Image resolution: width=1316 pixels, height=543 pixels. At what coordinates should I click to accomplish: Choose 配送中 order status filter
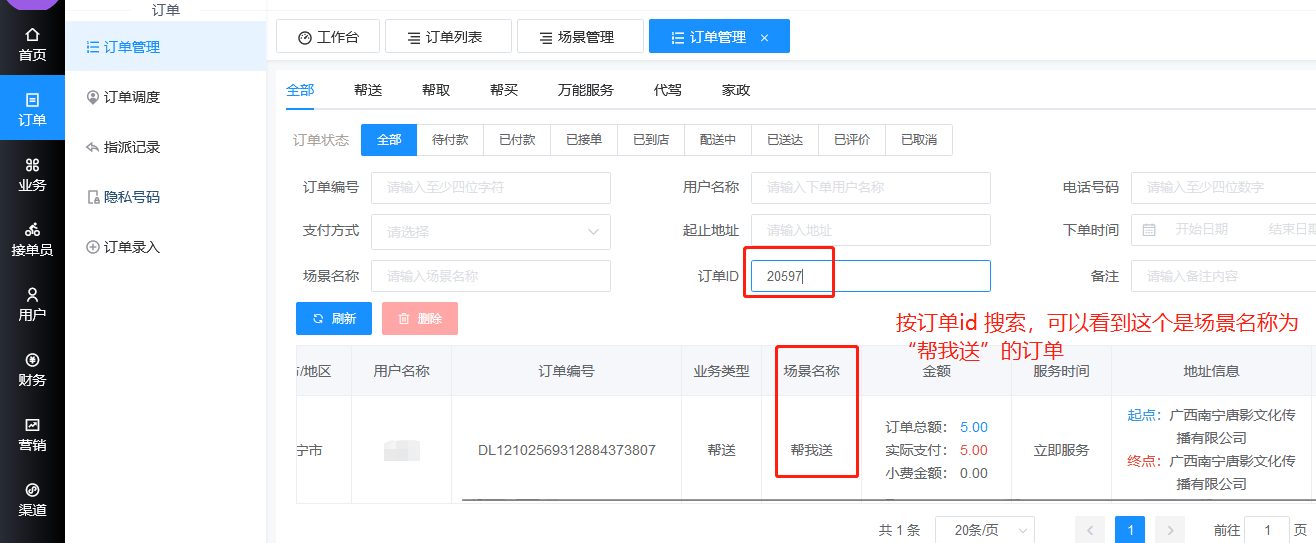tap(718, 140)
